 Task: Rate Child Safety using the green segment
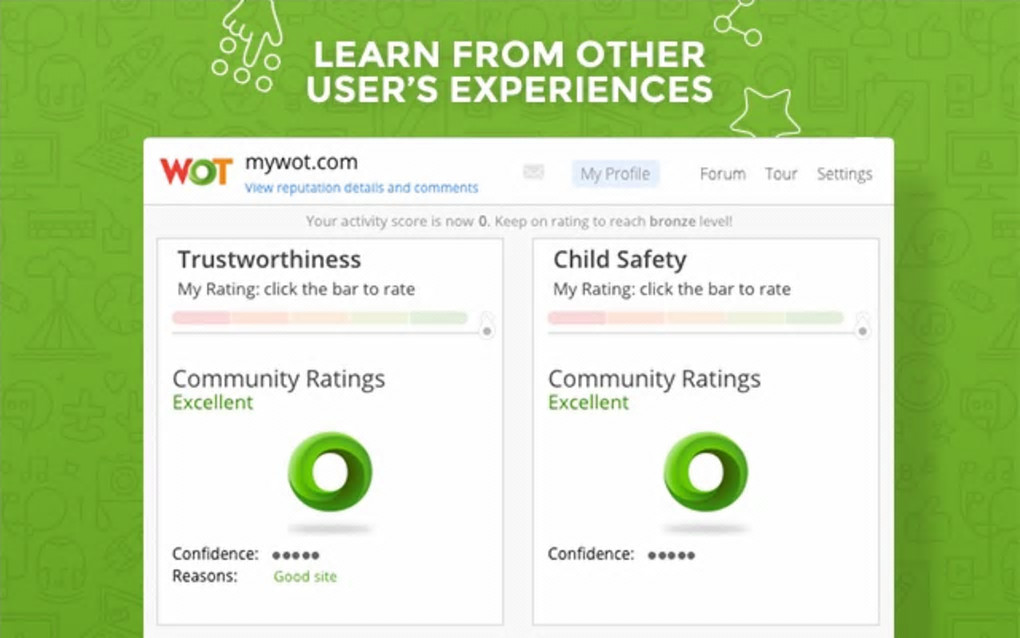(x=814, y=318)
